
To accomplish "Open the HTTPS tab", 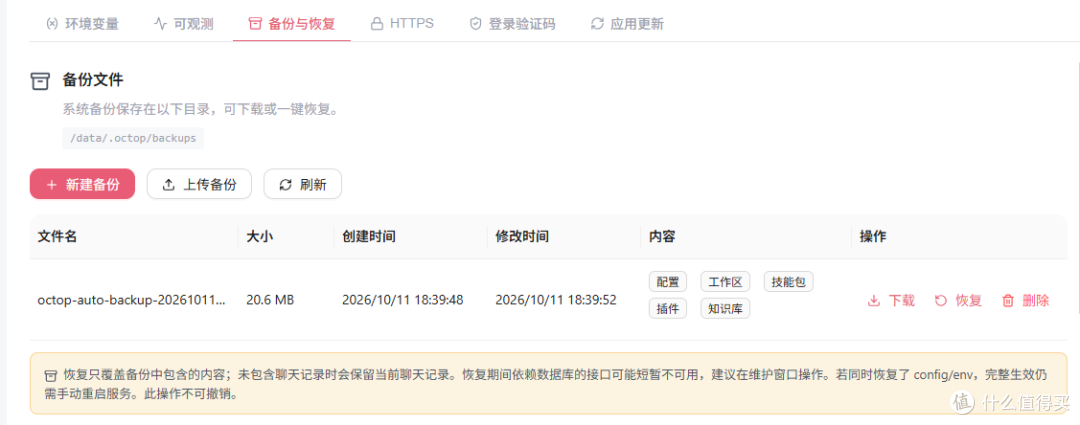I will coord(402,23).
